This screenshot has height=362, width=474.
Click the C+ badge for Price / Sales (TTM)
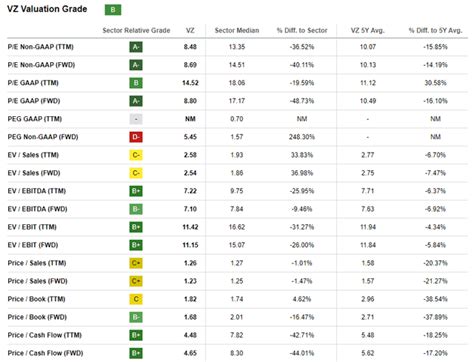tap(136, 263)
